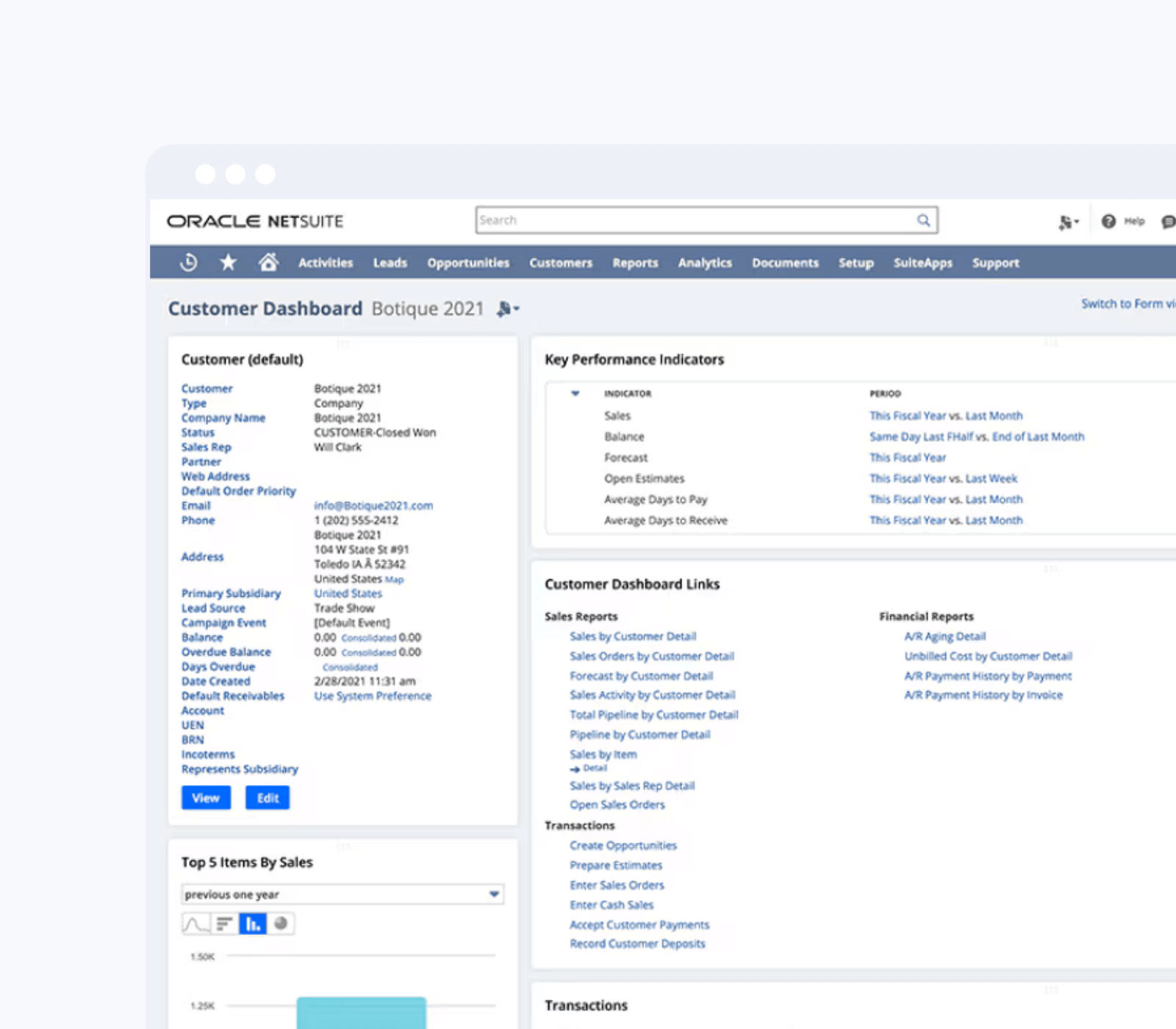Click Create Opportunities link
Screen dimensions: 1176x1029
click(x=623, y=846)
